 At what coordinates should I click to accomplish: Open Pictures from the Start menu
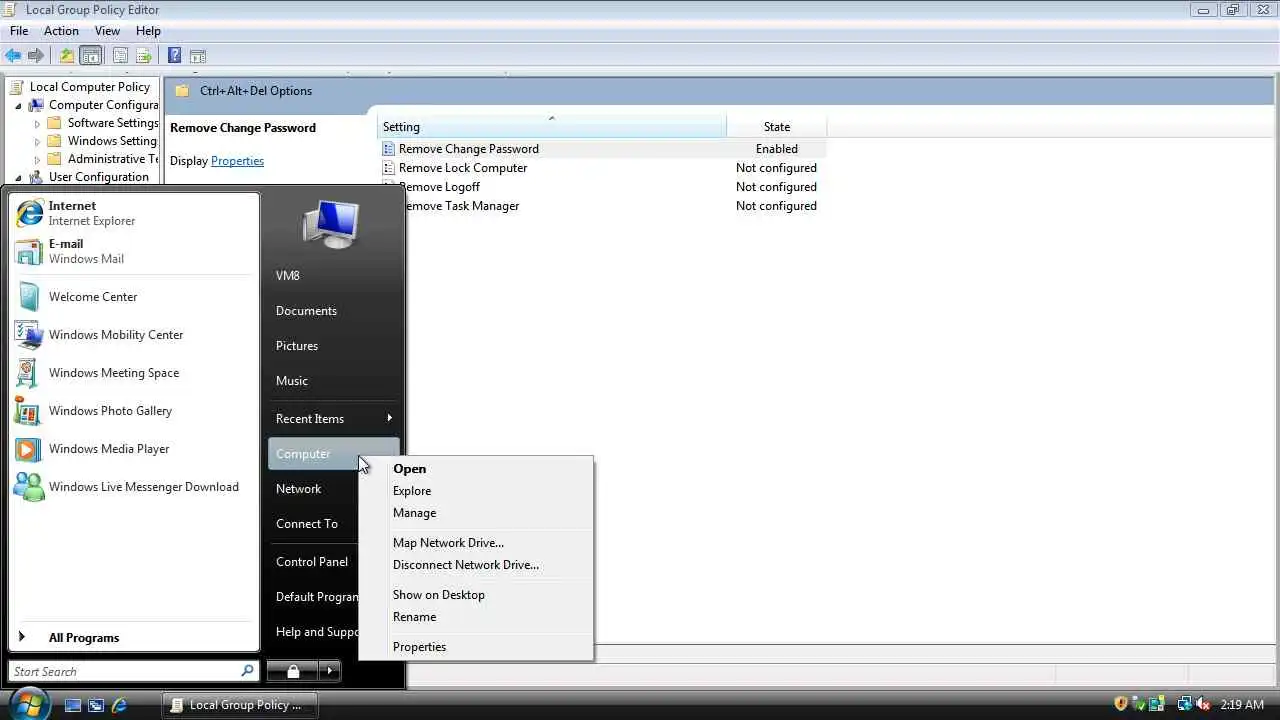pyautogui.click(x=297, y=346)
